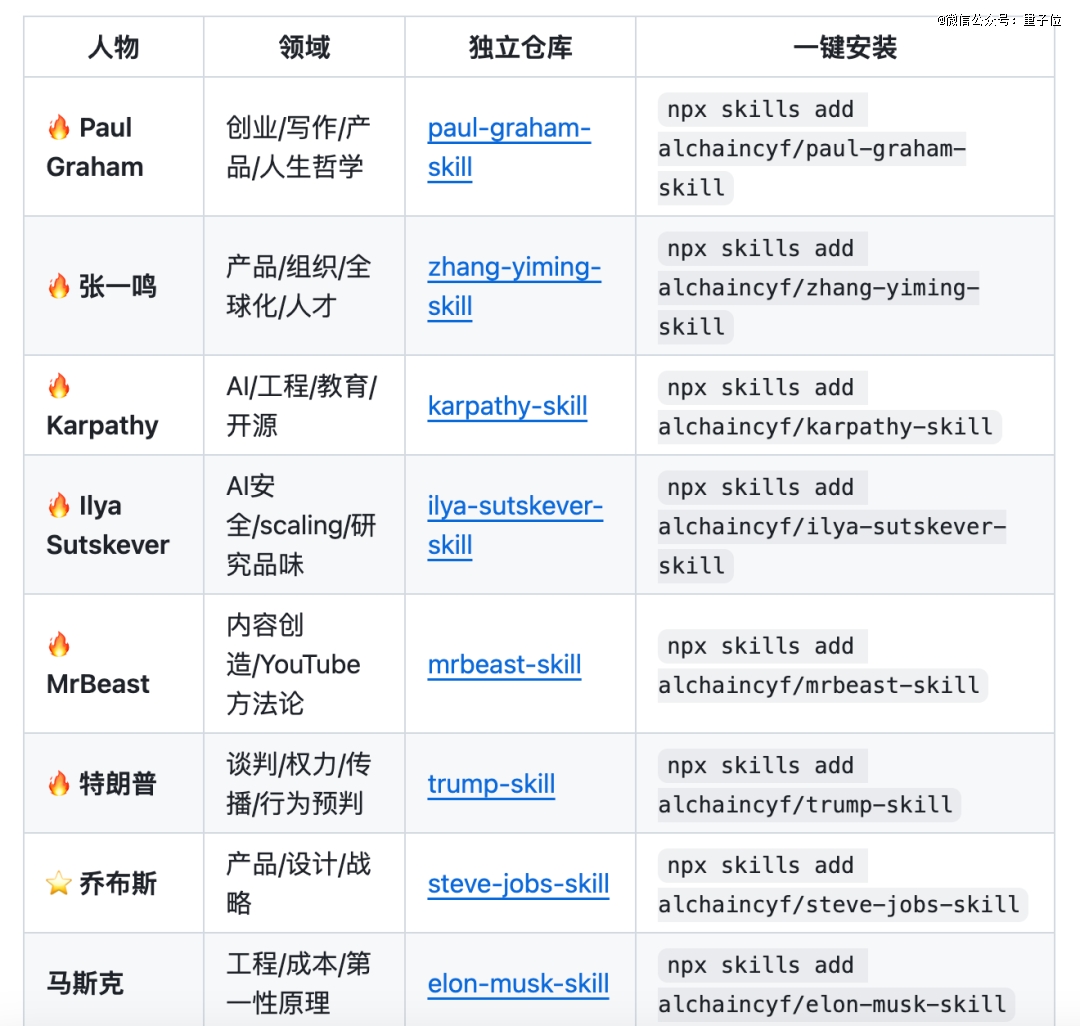
Task: Click the fire emoji above Karpathy
Action: click(x=59, y=386)
